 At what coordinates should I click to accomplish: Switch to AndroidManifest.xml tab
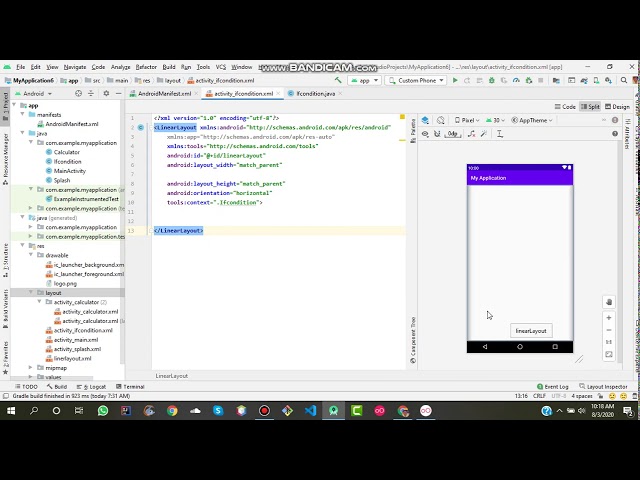point(164,93)
